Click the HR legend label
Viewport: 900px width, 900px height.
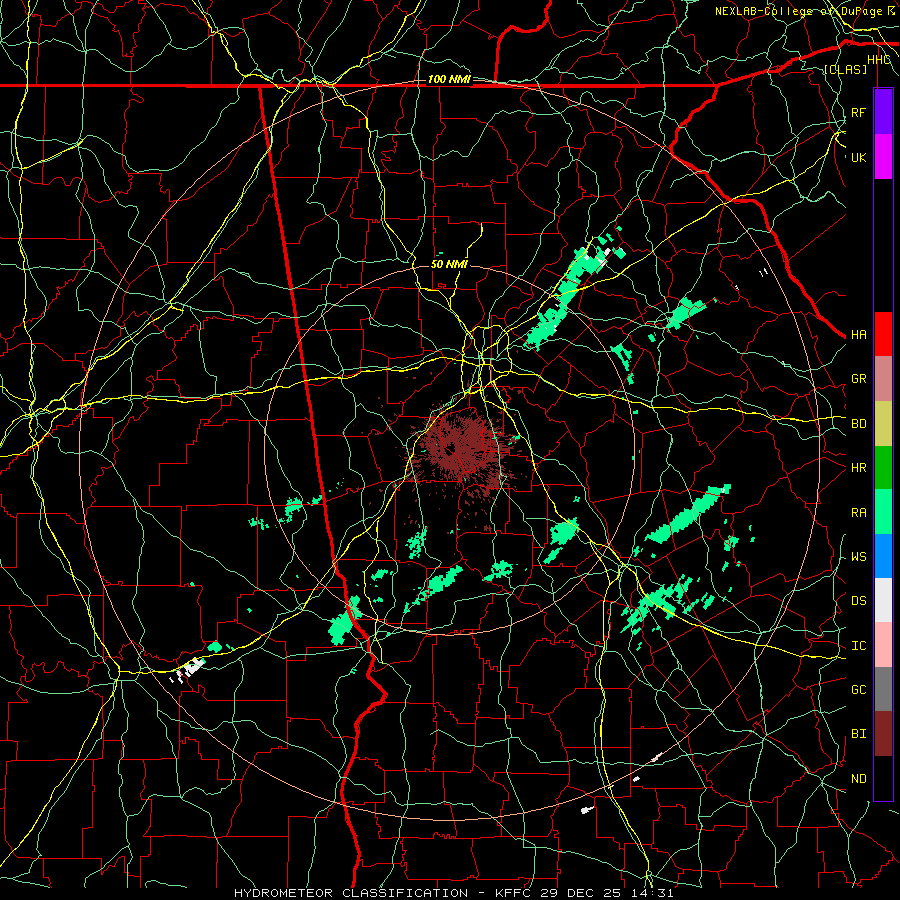(x=858, y=468)
